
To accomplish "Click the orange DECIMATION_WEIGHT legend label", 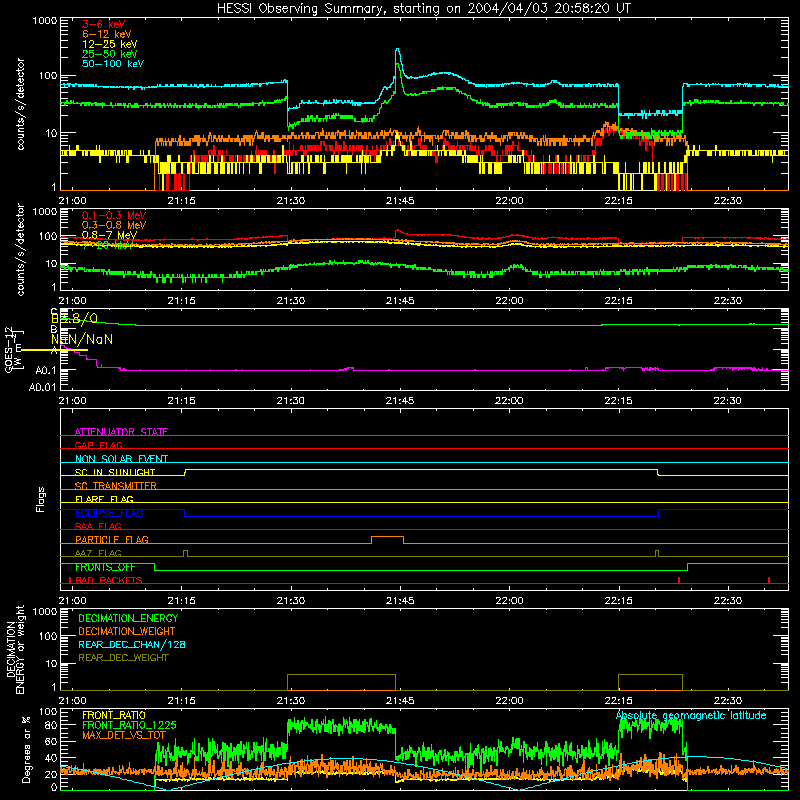I will click(127, 631).
